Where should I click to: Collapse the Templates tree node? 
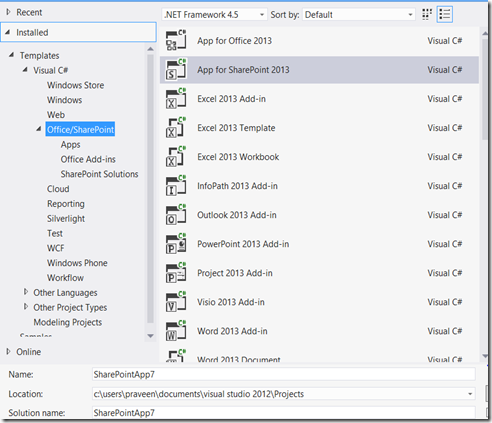pyautogui.click(x=11, y=55)
